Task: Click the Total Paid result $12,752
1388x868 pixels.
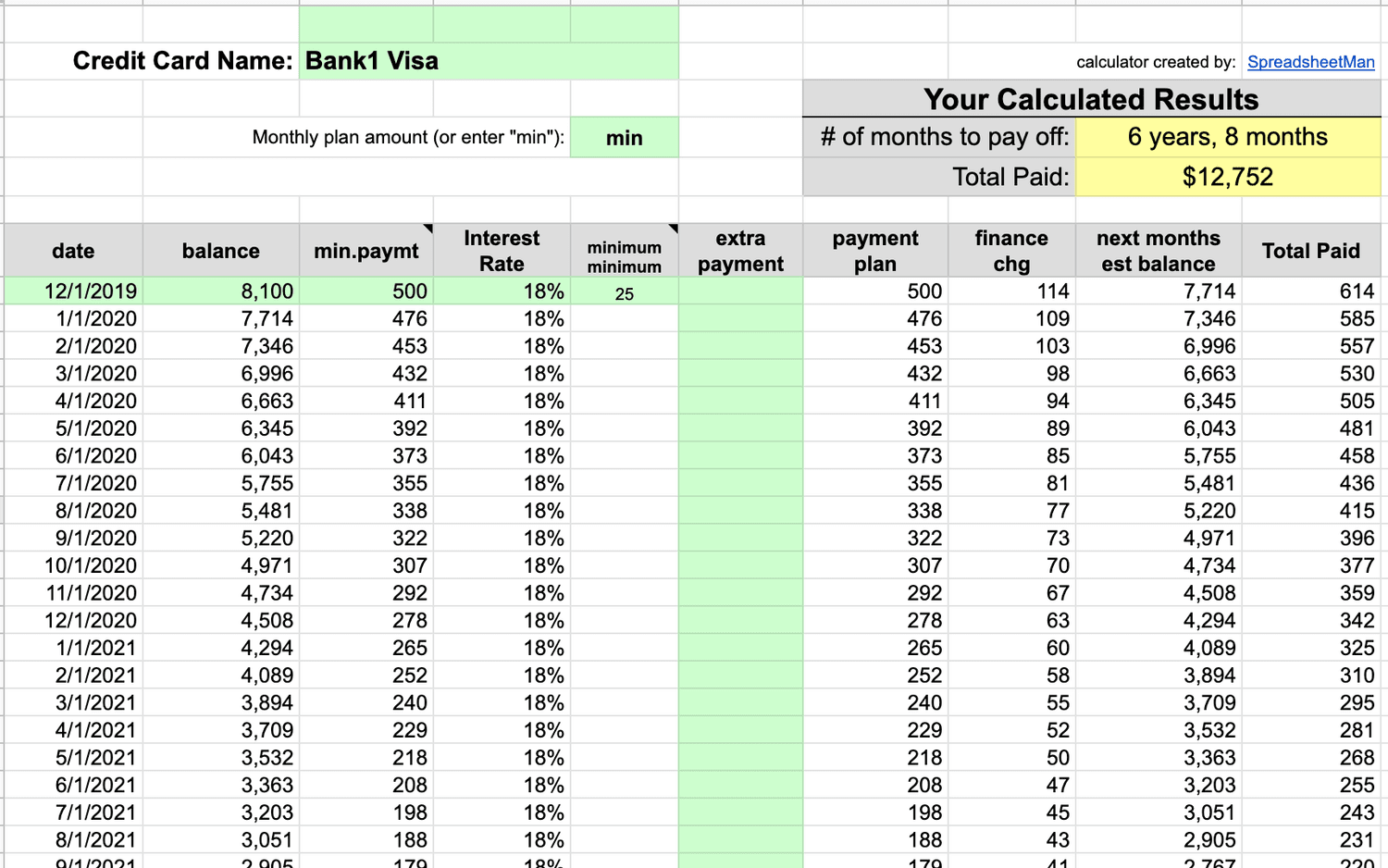Action: 1228,177
